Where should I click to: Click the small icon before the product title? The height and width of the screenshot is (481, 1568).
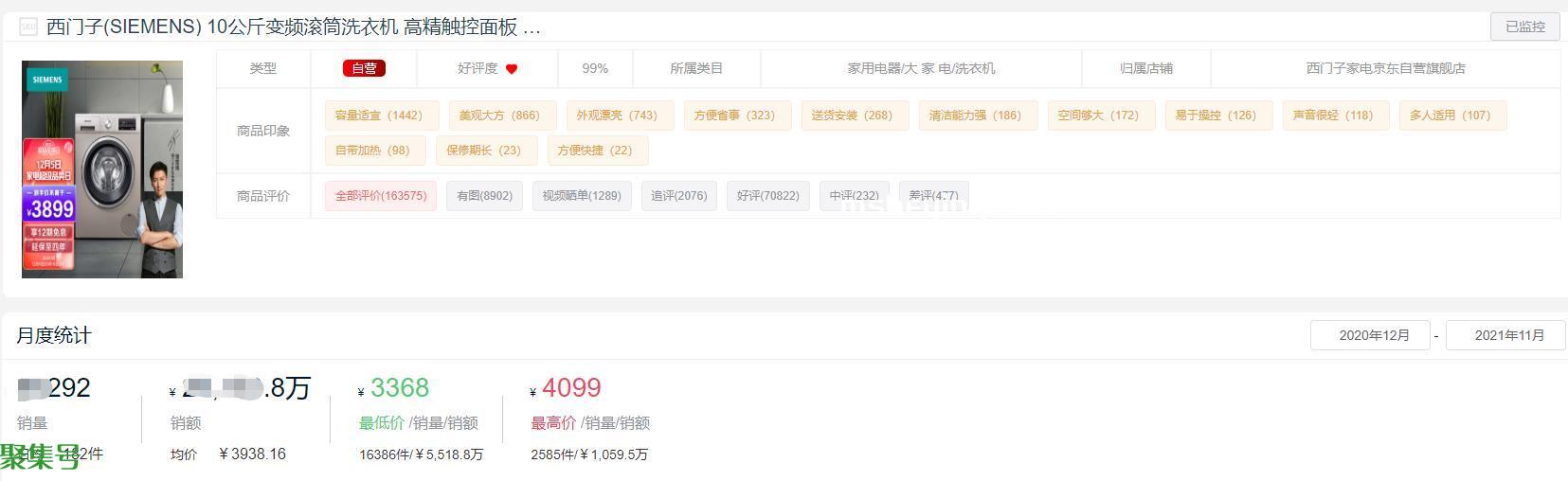click(x=28, y=27)
